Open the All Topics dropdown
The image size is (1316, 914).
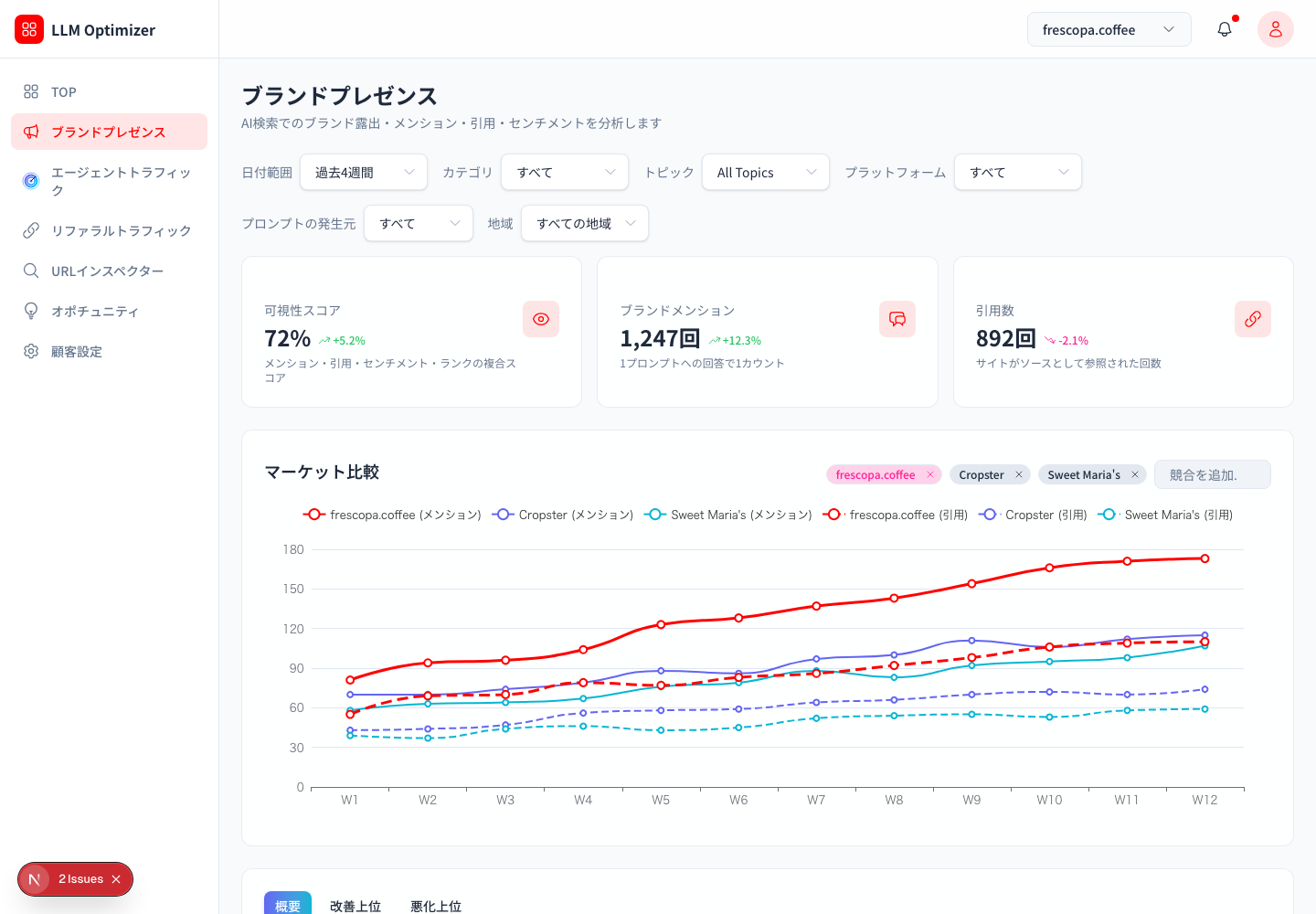point(766,172)
